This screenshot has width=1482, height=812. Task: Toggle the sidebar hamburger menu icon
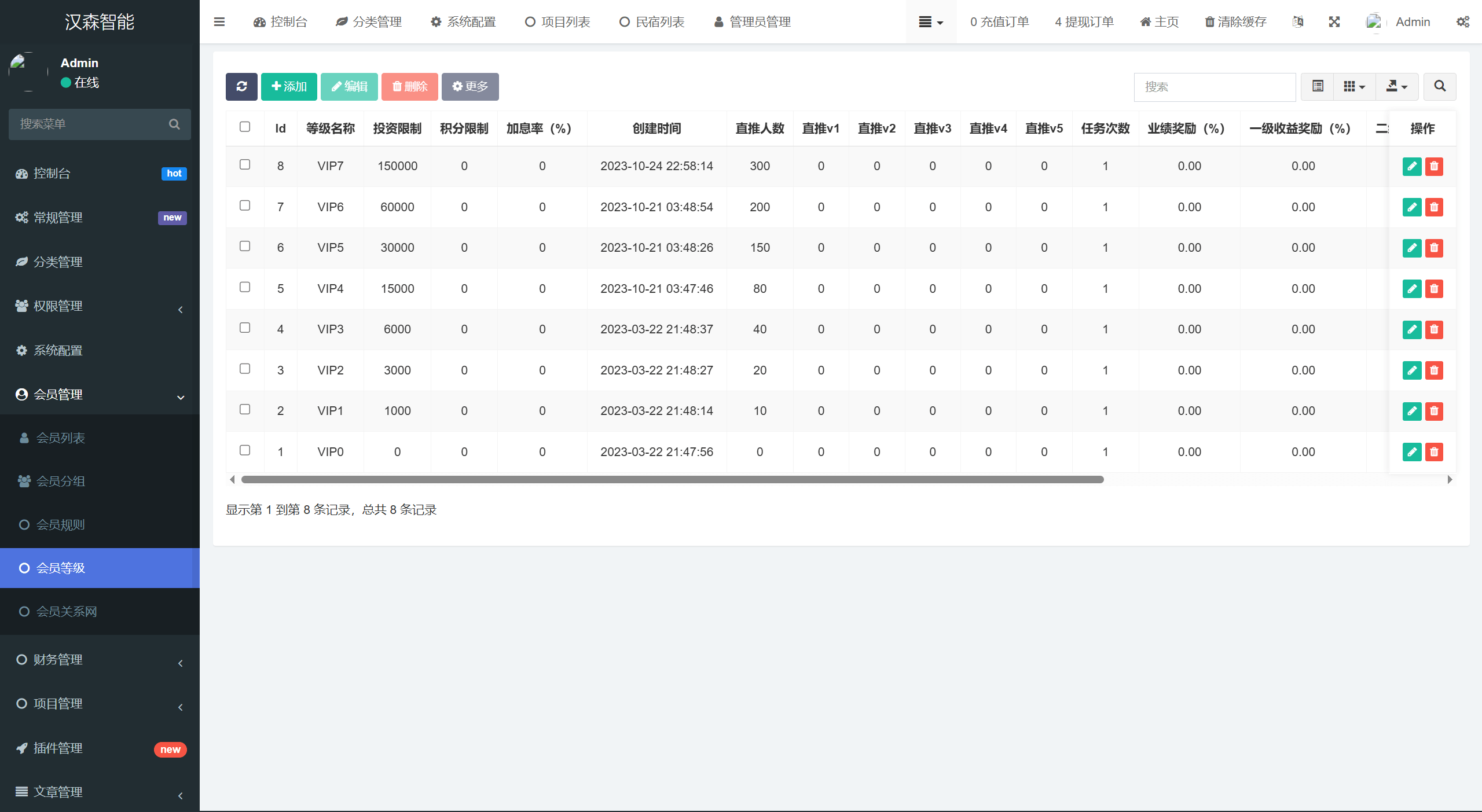219,22
